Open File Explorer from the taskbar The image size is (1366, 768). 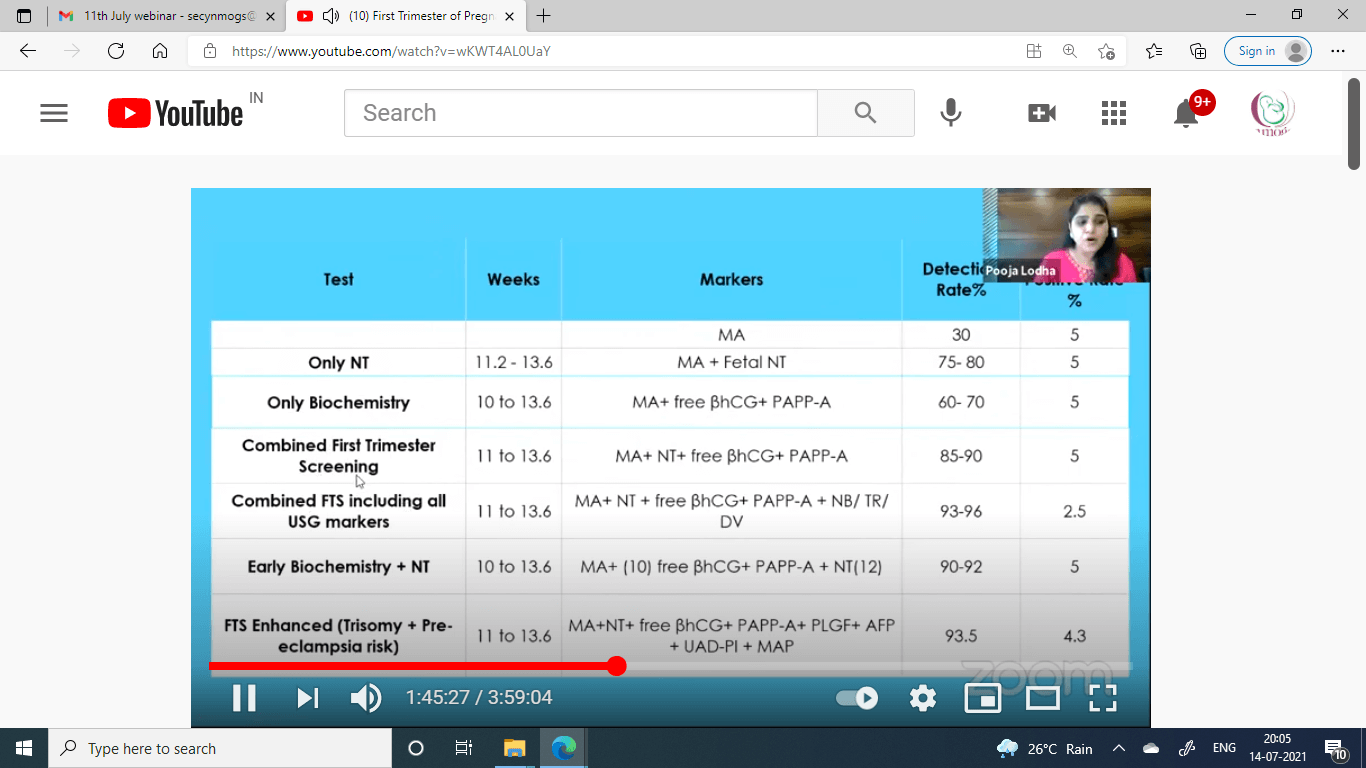point(514,748)
